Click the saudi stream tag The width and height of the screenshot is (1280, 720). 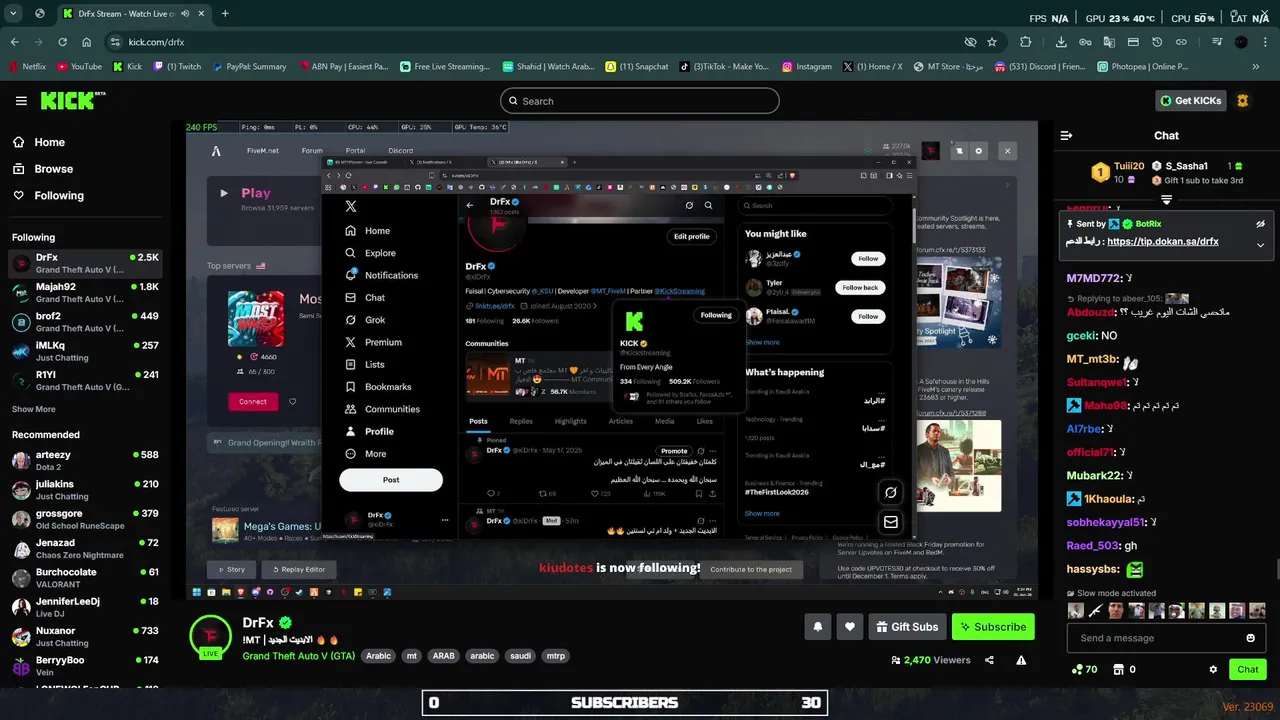point(520,656)
